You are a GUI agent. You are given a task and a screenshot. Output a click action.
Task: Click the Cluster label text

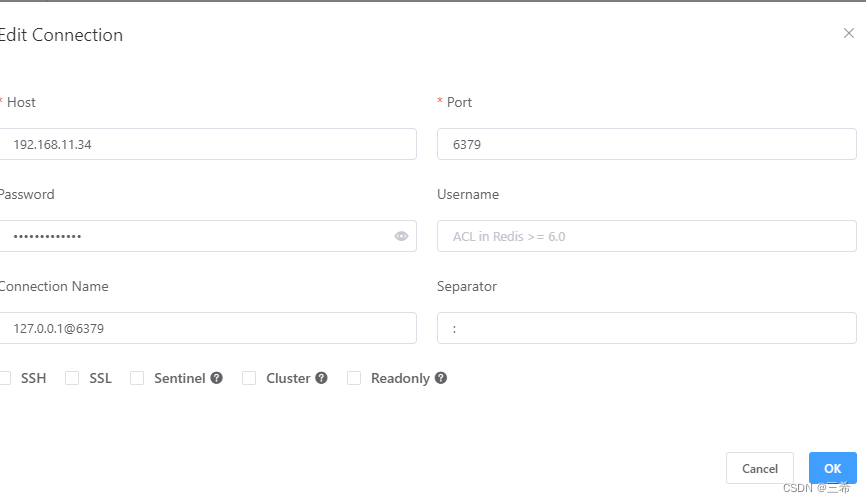pos(288,378)
